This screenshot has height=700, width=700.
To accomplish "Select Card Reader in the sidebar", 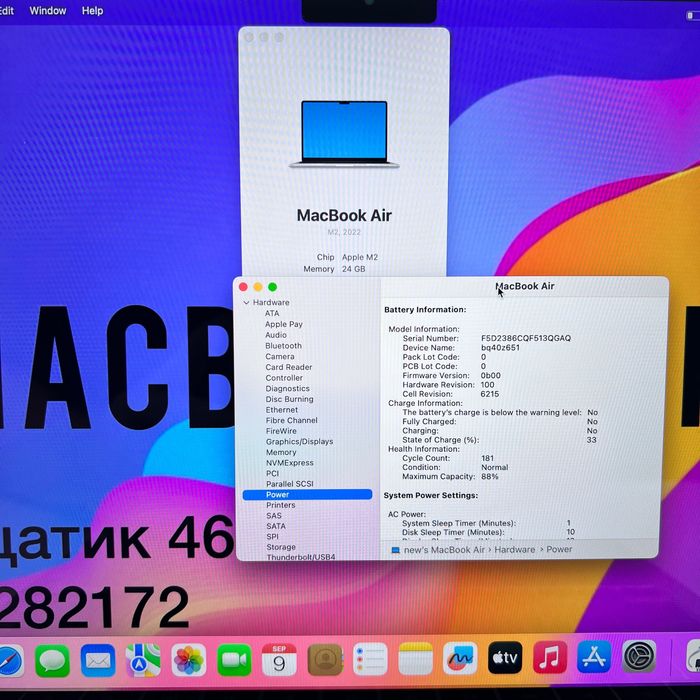I will (x=289, y=367).
